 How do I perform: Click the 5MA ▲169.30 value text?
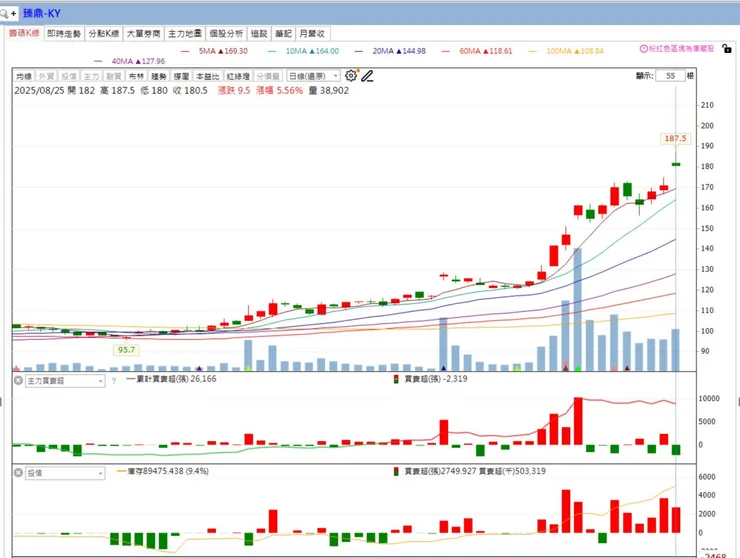[223, 51]
